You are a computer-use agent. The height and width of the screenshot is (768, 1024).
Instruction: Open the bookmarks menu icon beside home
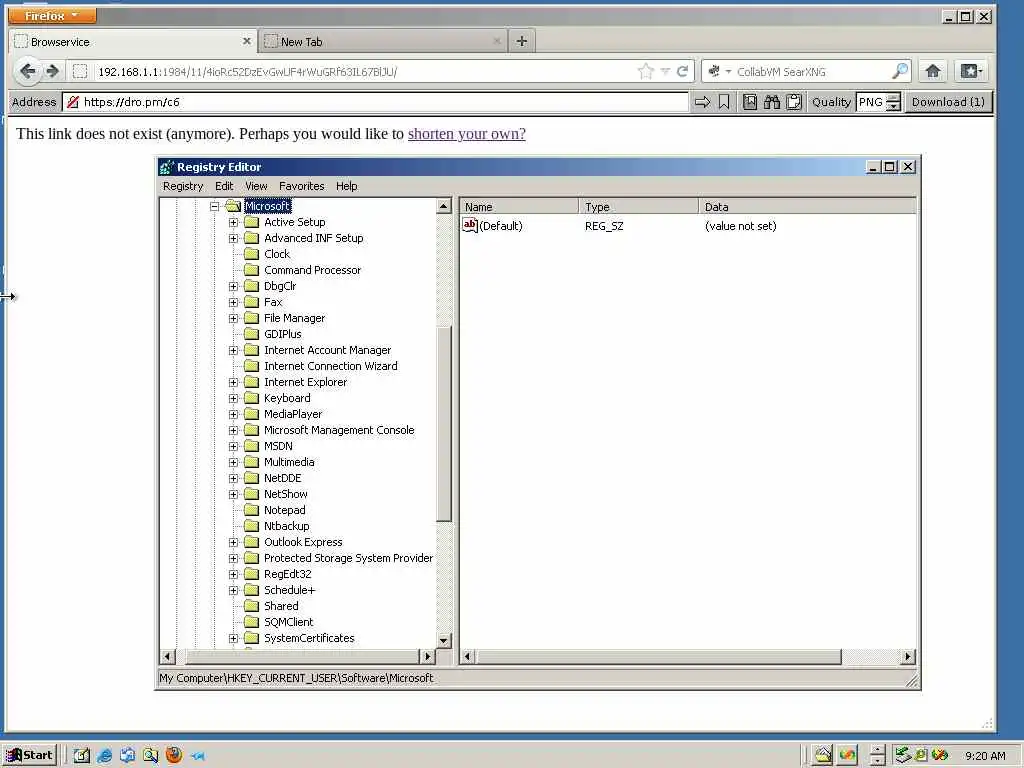pos(971,71)
